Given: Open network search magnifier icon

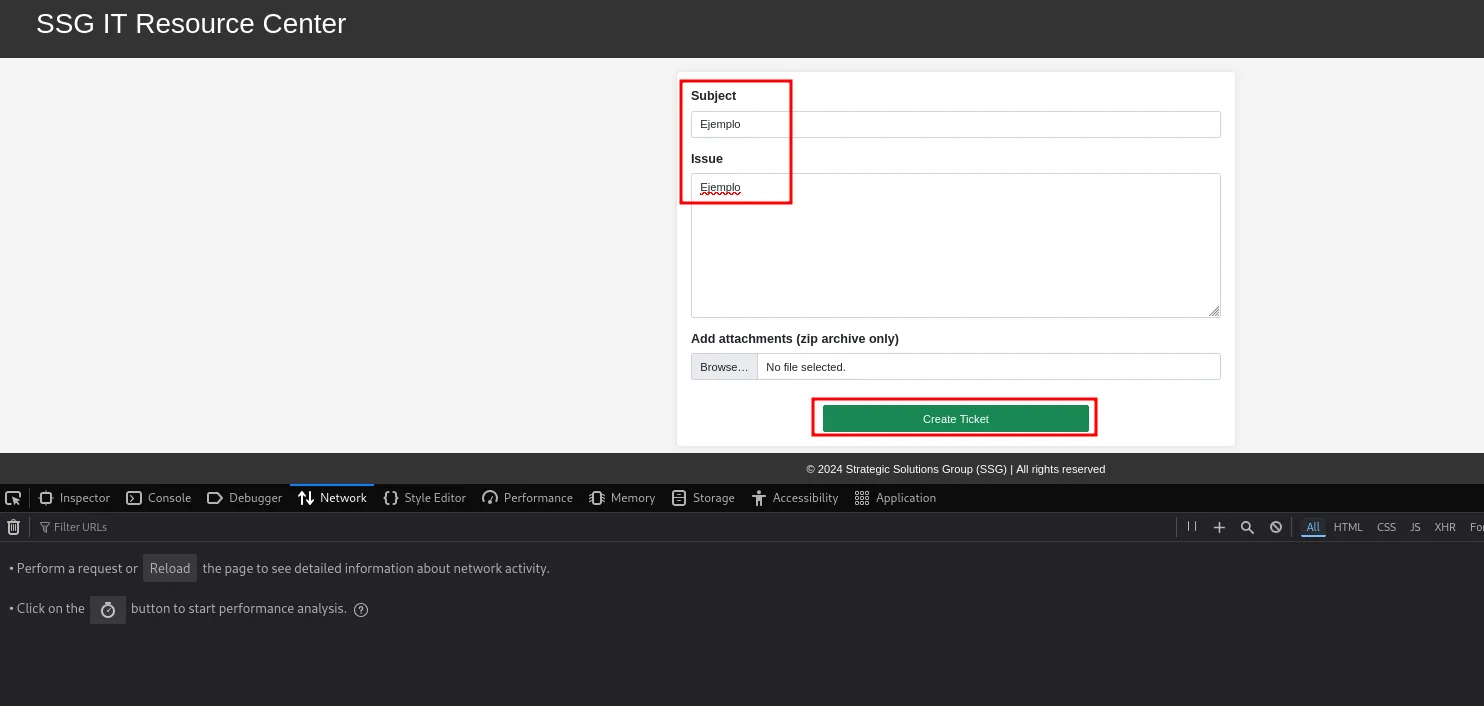Looking at the screenshot, I should [x=1247, y=527].
